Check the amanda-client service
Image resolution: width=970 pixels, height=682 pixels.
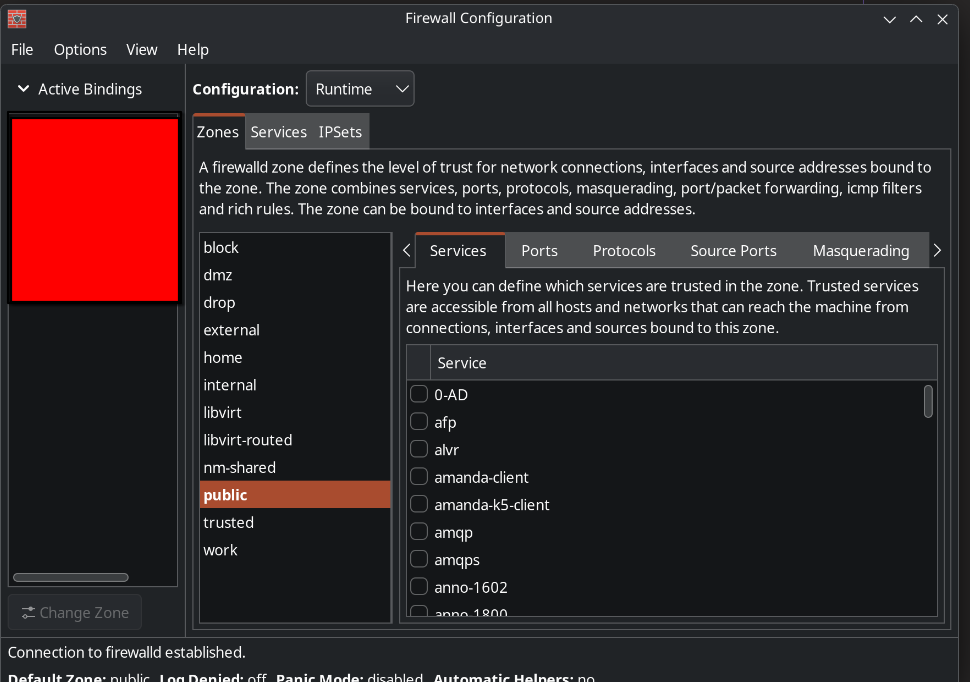tap(419, 477)
